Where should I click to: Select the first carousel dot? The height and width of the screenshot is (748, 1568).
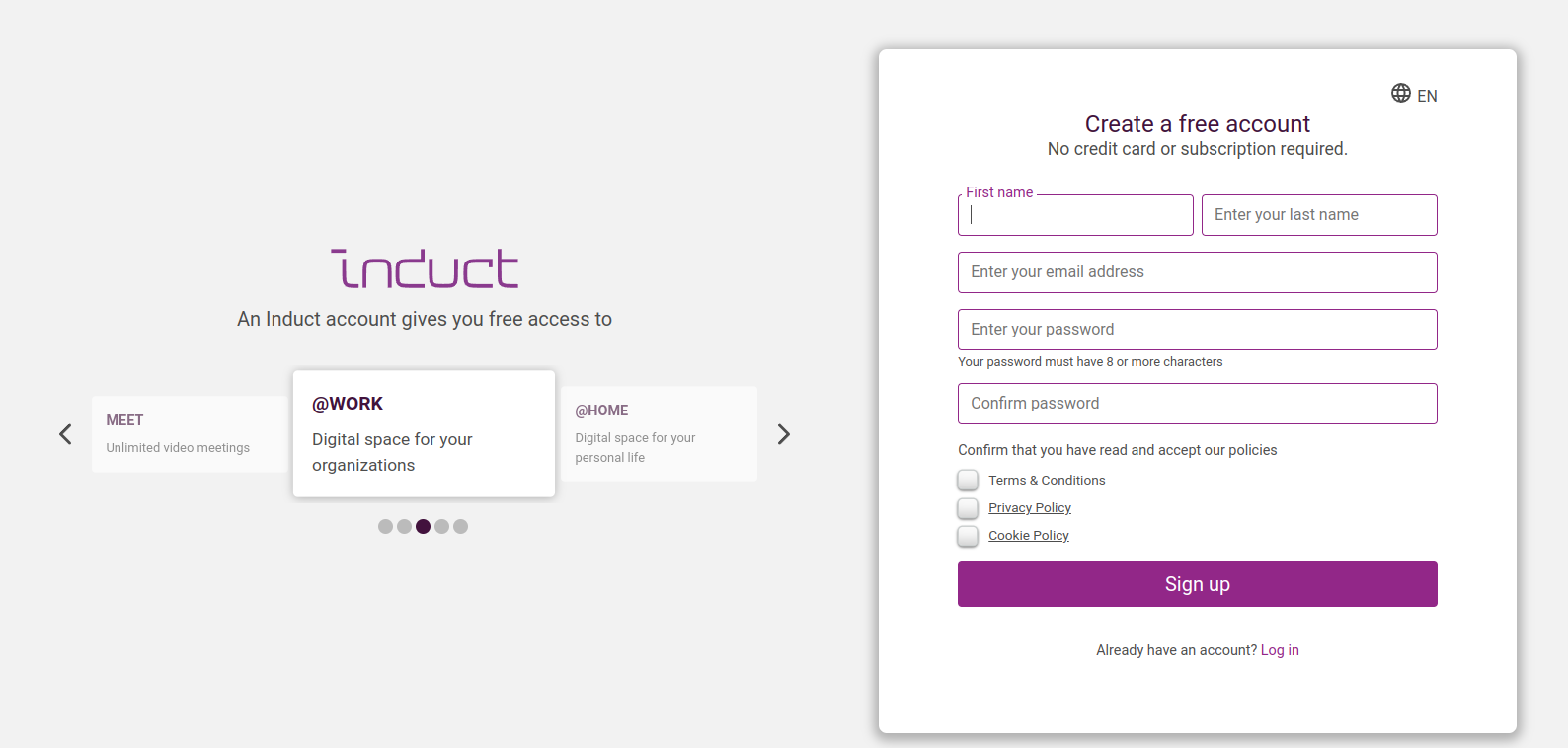[x=385, y=527]
